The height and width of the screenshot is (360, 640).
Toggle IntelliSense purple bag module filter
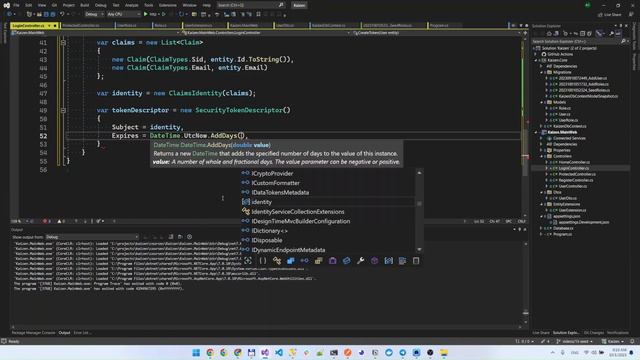333,260
